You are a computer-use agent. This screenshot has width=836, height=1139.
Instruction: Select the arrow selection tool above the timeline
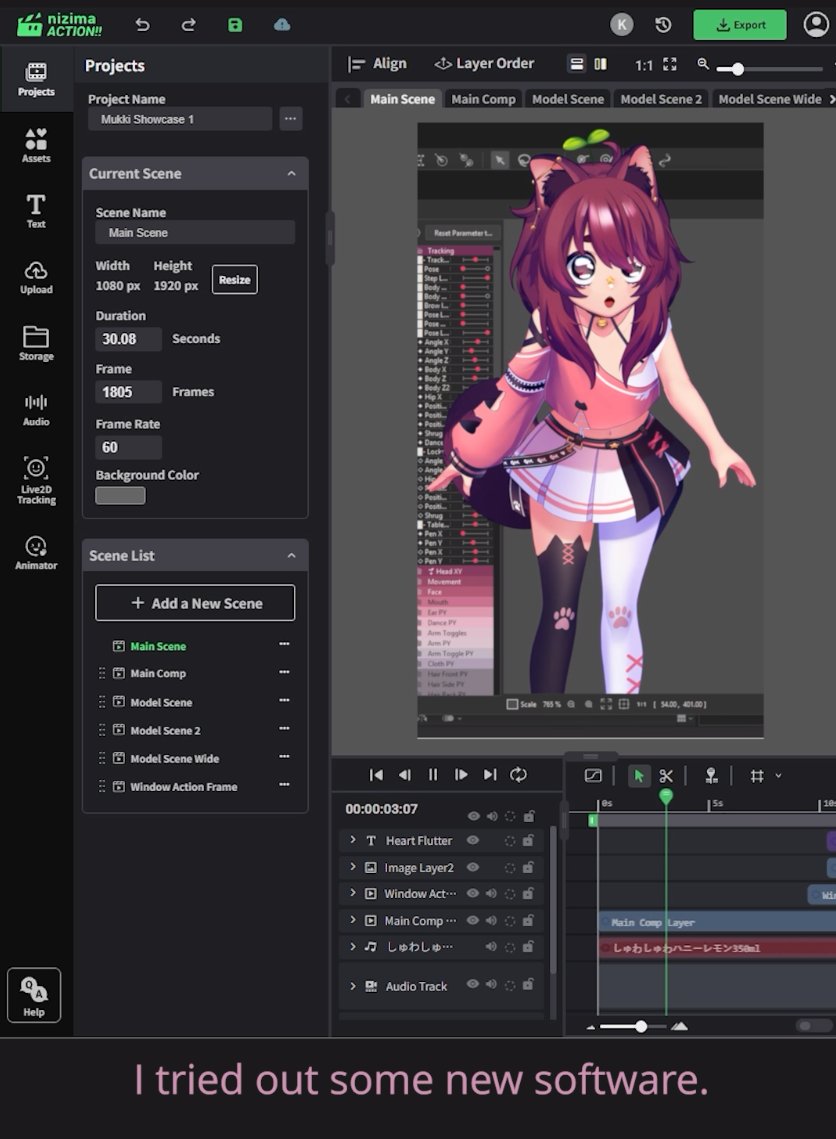point(640,775)
